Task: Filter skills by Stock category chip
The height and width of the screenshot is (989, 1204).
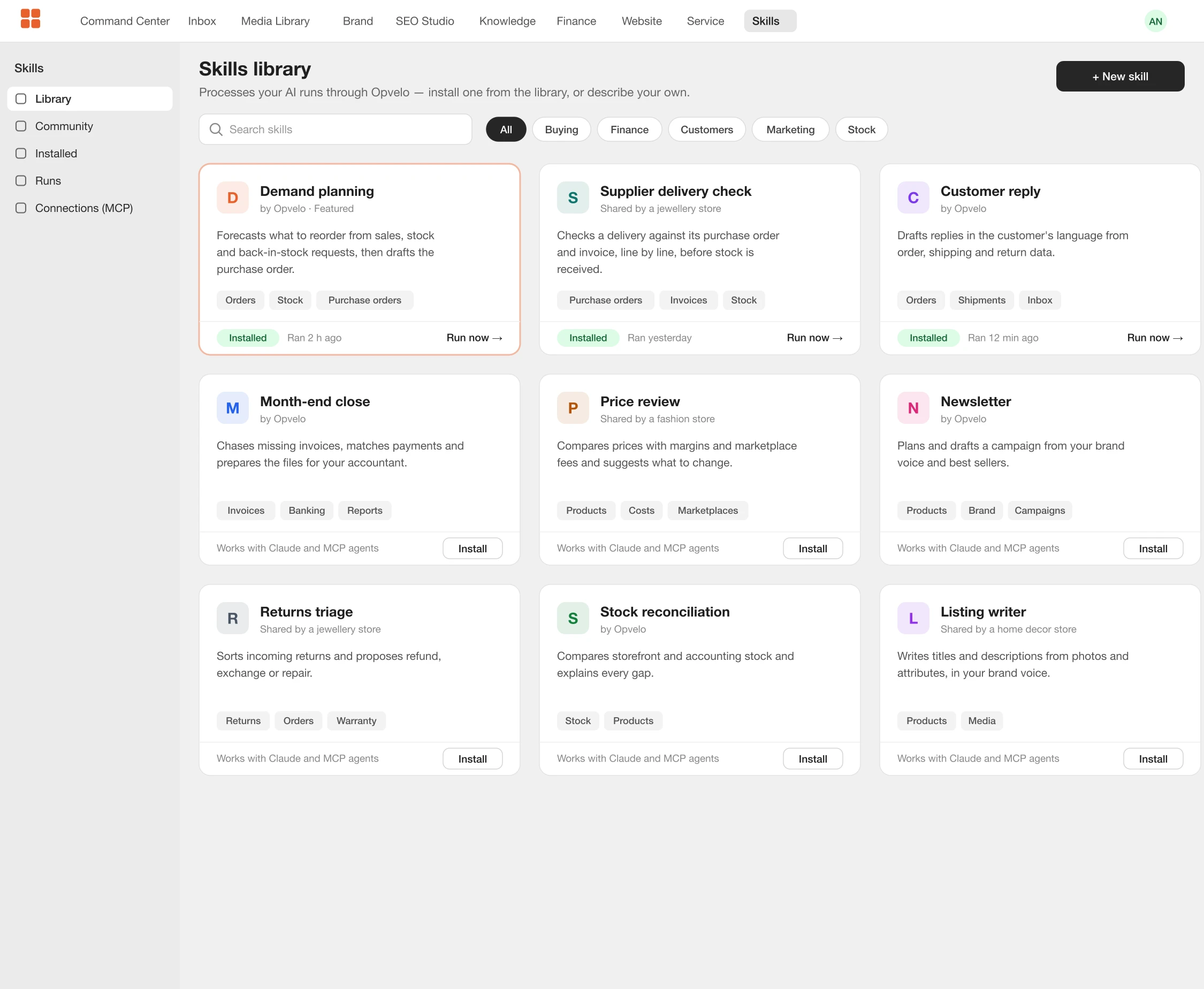Action: (861, 130)
